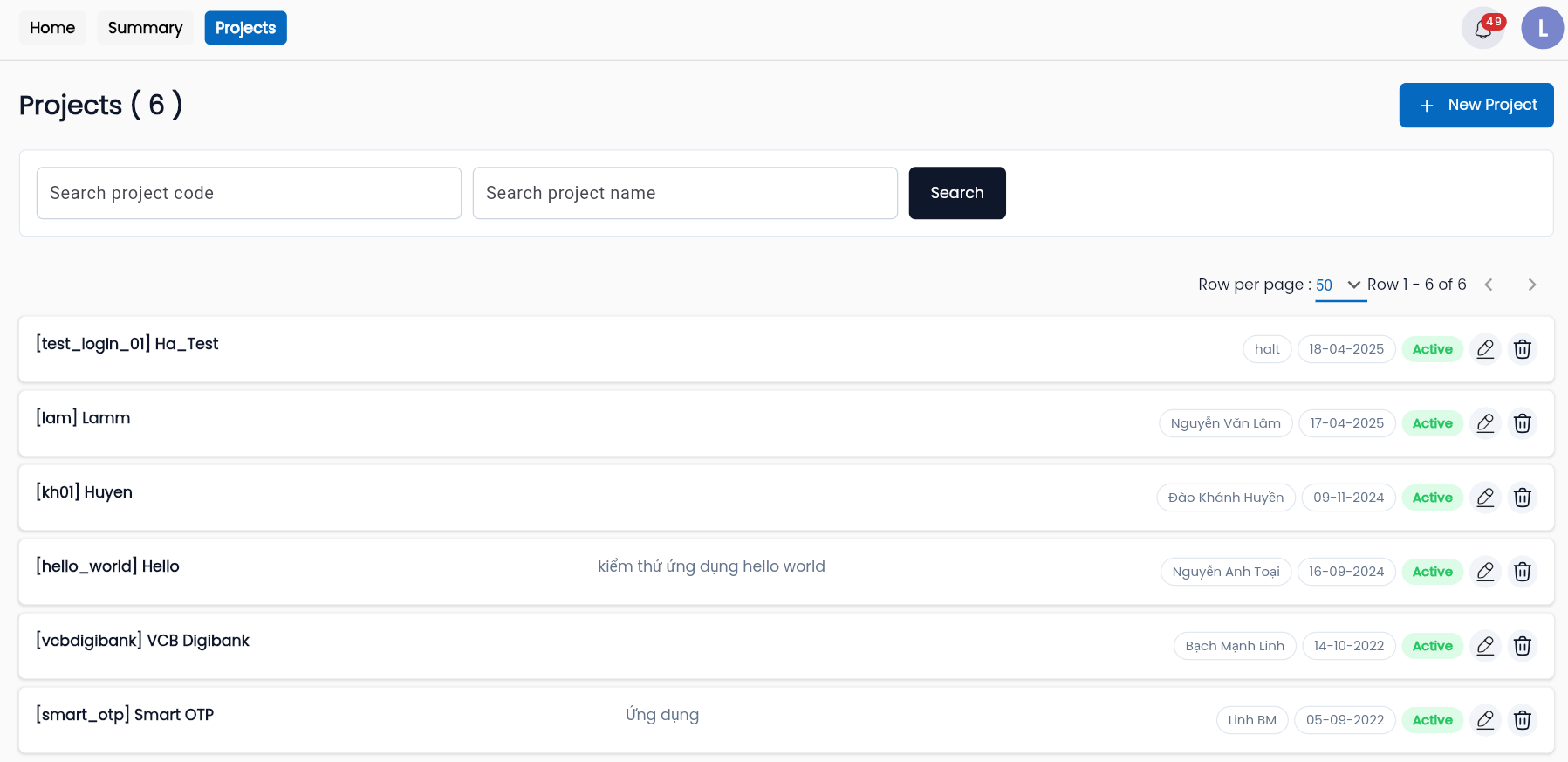Click the Active status of Smart OTP
This screenshot has height=762, width=1568.
pyautogui.click(x=1432, y=720)
